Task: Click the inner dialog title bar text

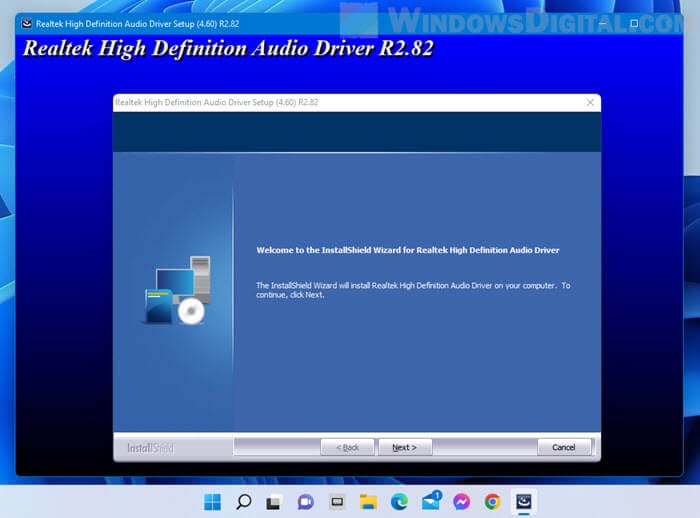Action: point(217,102)
